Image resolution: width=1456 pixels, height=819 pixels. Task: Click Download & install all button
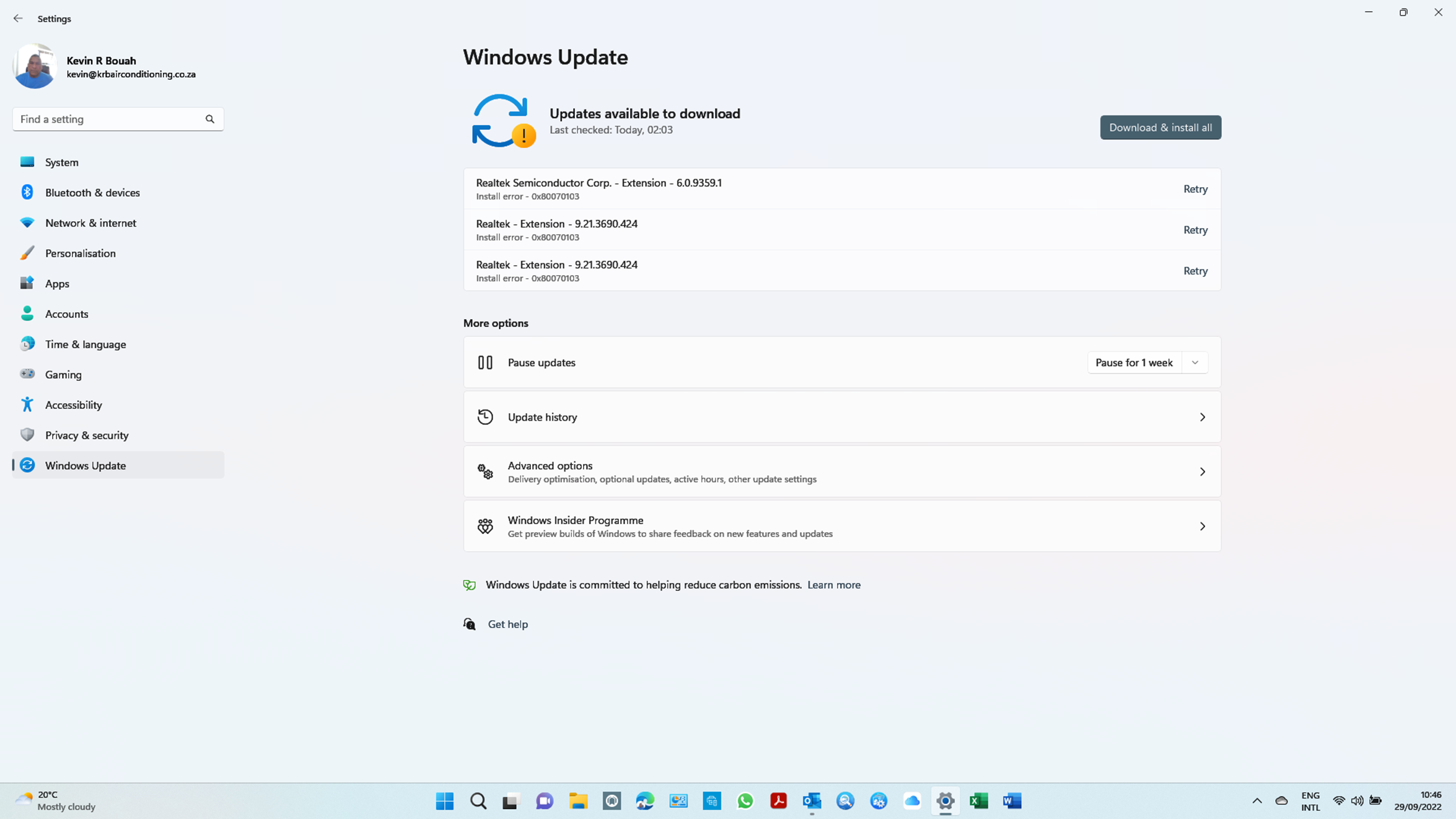(1160, 128)
